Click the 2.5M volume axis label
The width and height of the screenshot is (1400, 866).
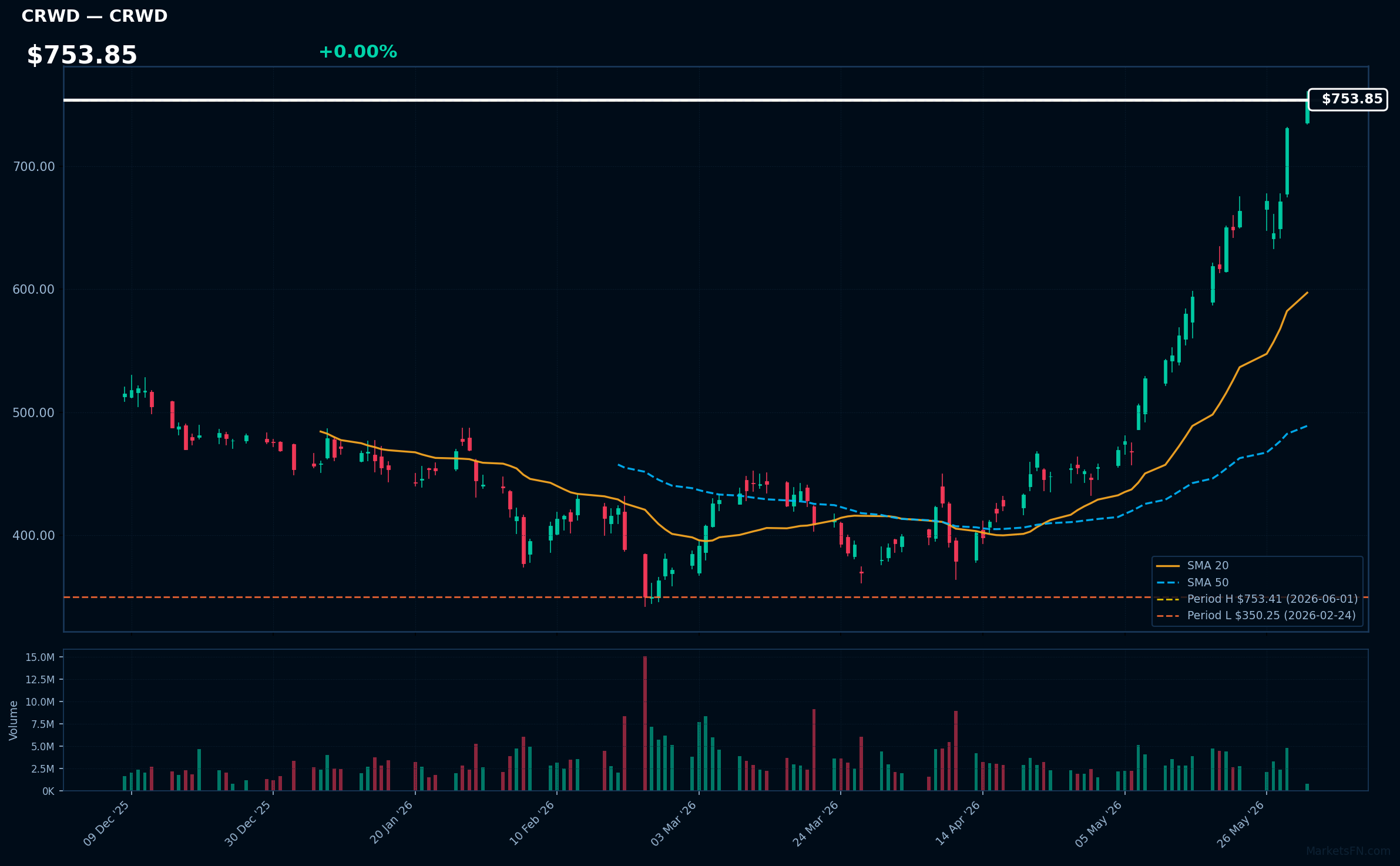(43, 769)
